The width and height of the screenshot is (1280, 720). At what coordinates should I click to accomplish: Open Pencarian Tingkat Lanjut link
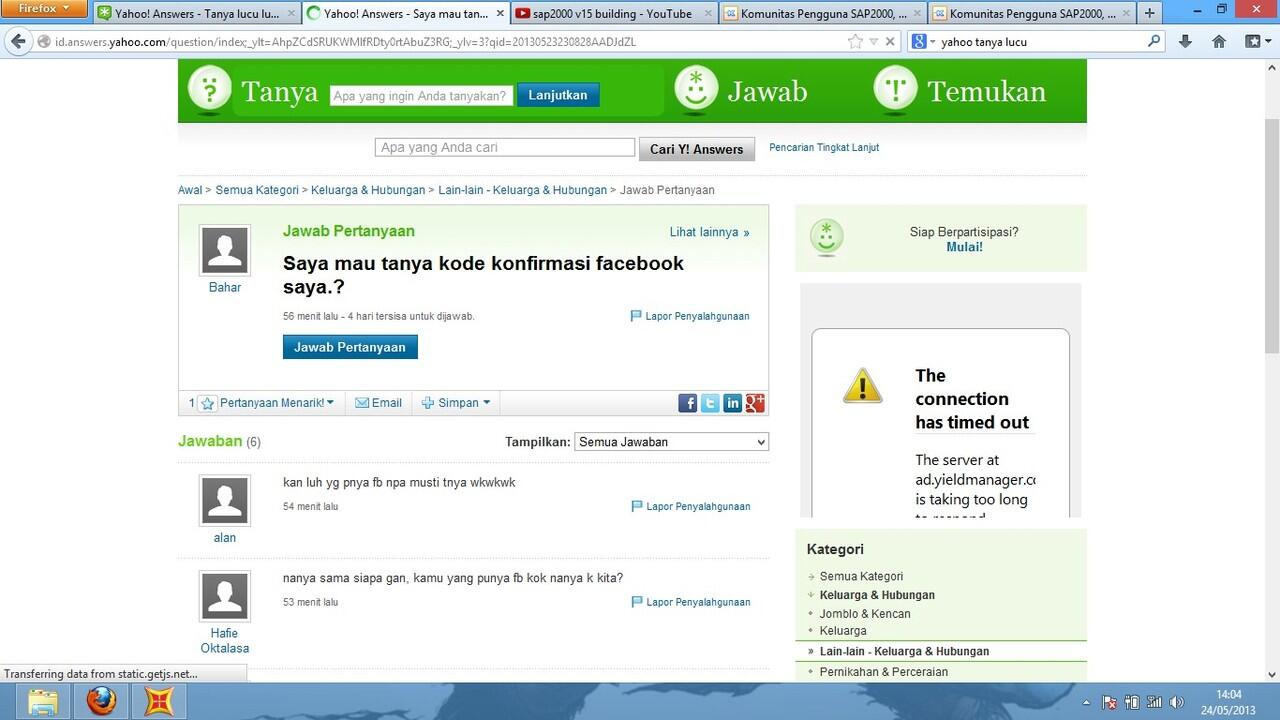tap(824, 147)
